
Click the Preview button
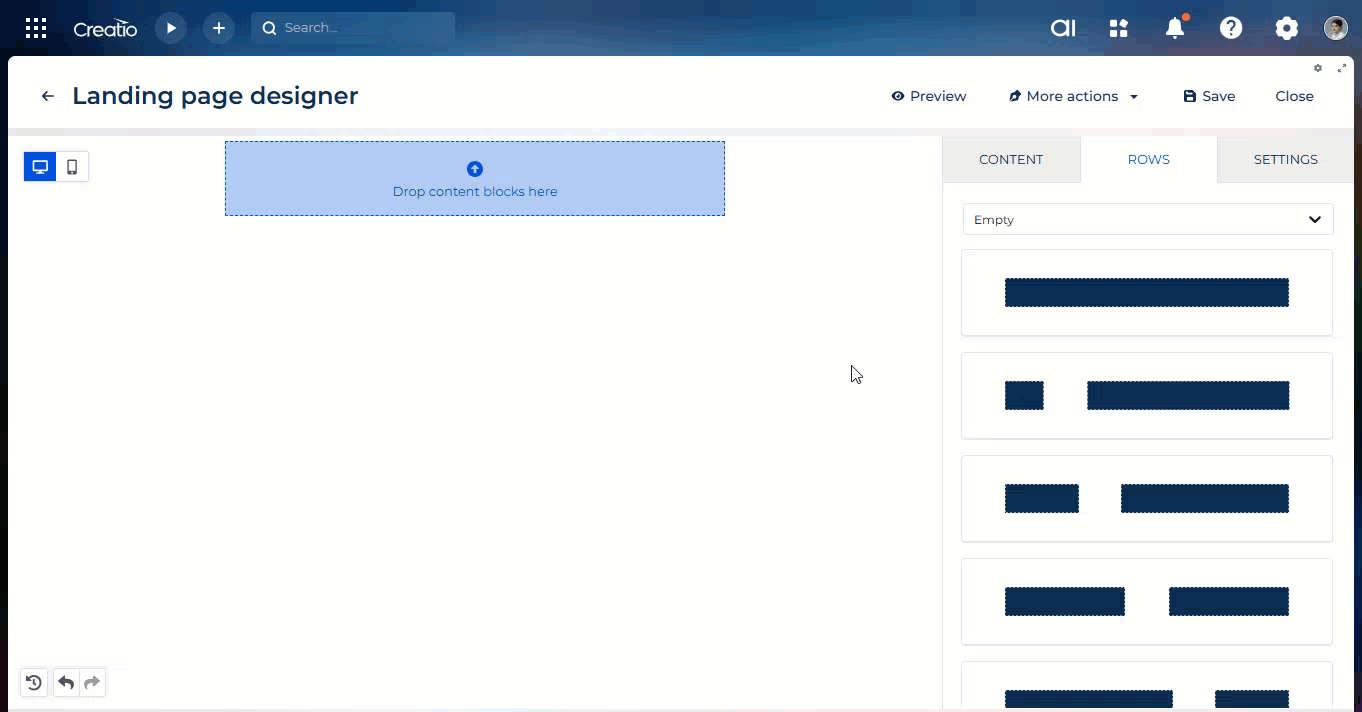pos(929,96)
